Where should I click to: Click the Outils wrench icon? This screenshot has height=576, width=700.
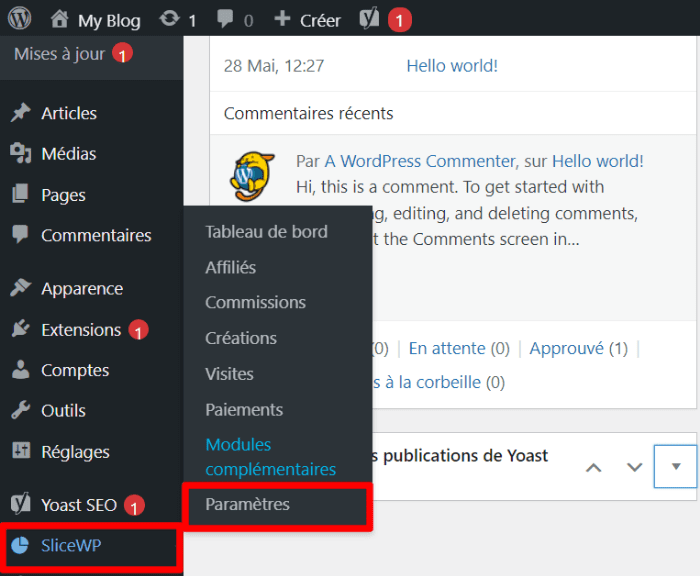[x=21, y=410]
